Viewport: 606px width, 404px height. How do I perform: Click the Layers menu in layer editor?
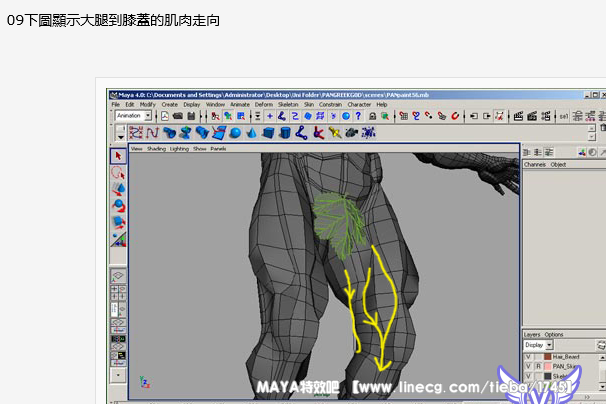(x=530, y=335)
